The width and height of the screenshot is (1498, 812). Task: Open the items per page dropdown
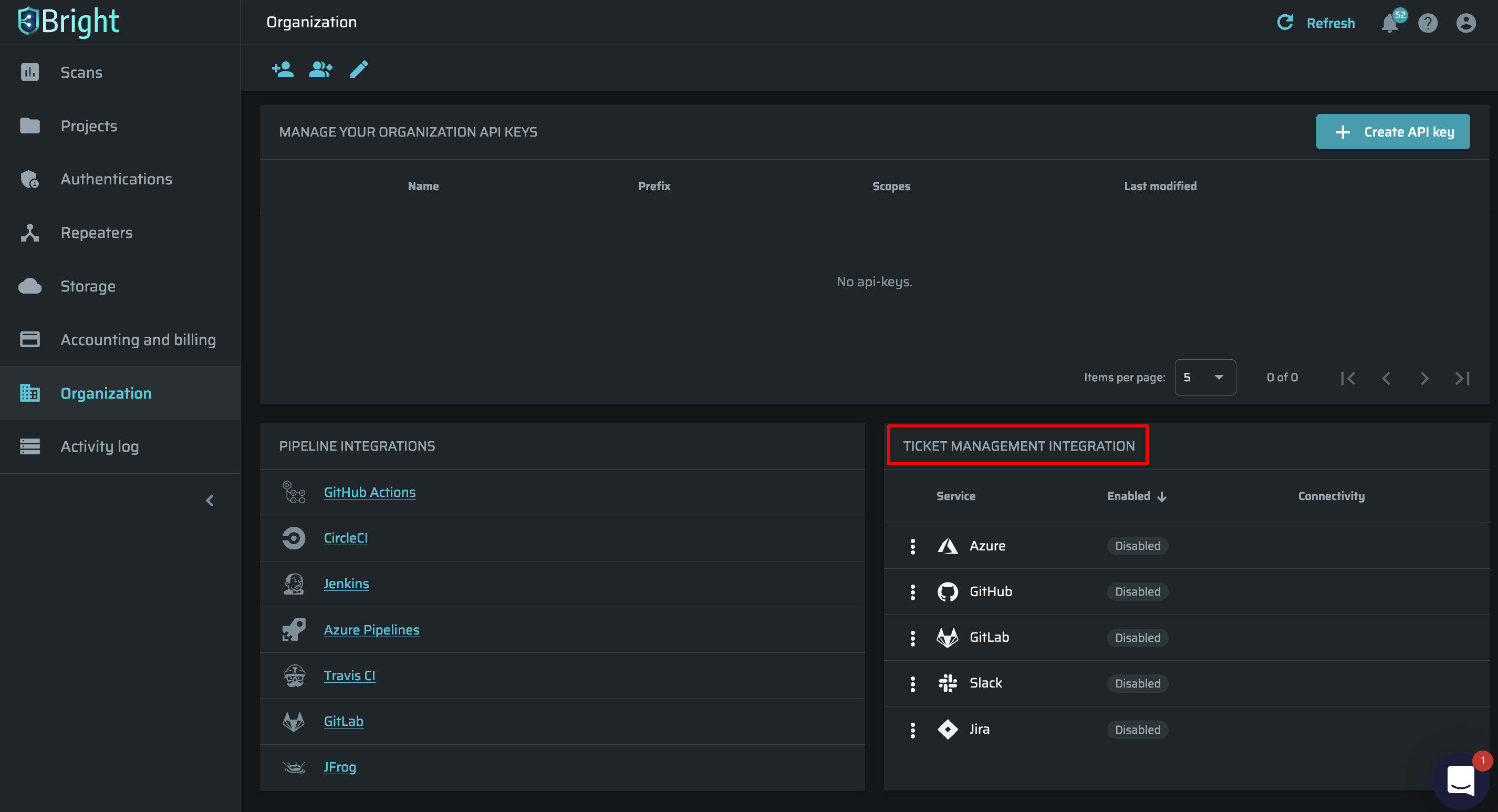pos(1205,378)
